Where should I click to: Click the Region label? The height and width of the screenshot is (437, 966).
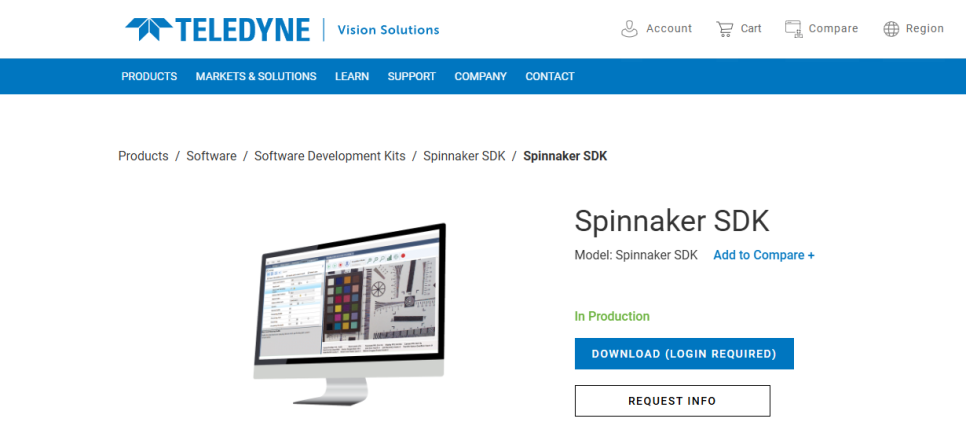pos(925,28)
